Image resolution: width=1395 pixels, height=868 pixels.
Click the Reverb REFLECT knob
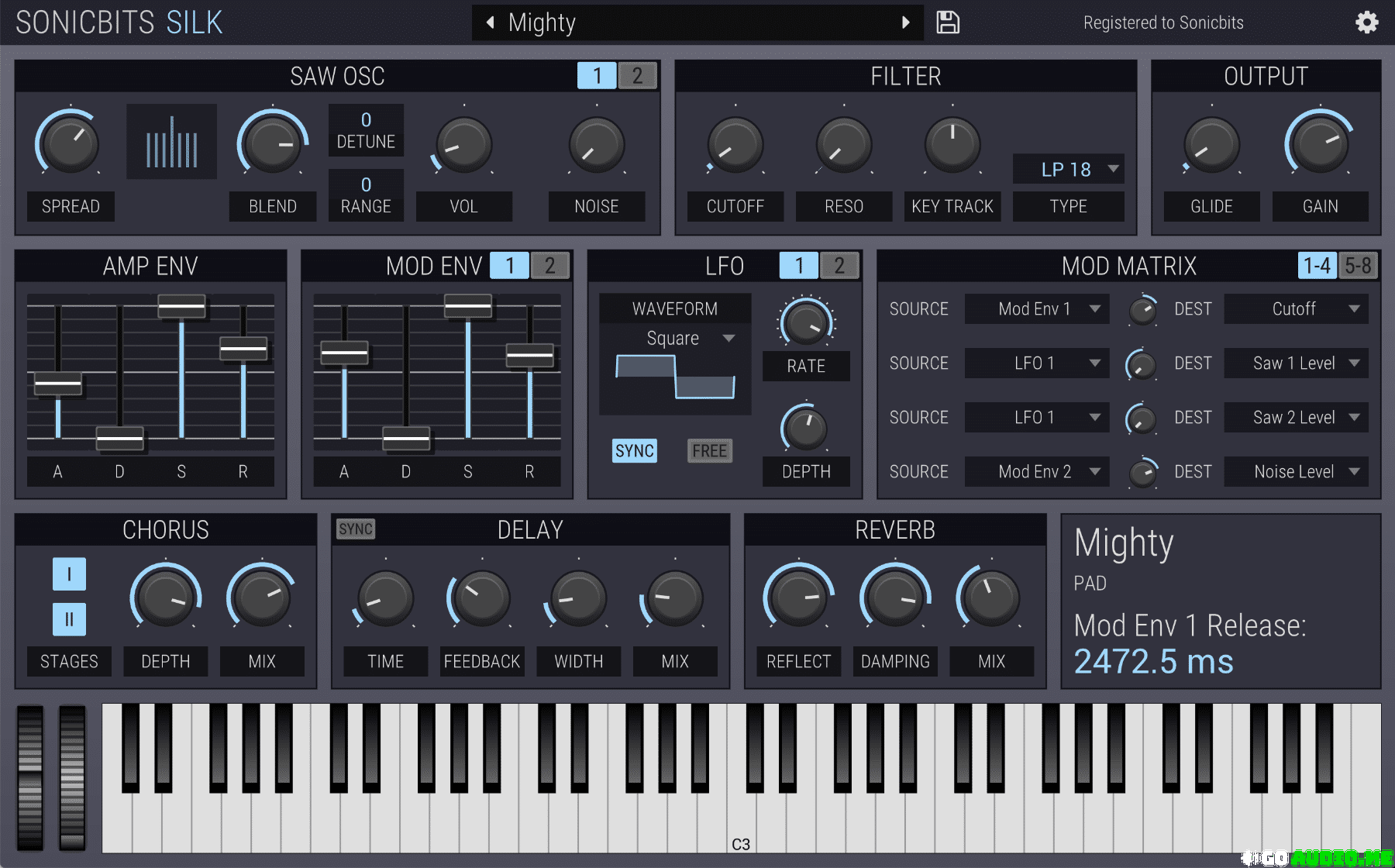(x=798, y=598)
